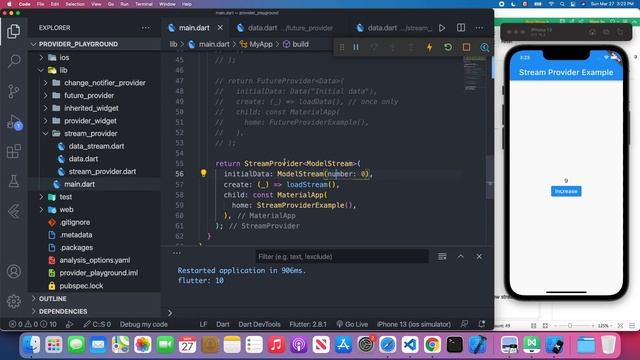The width and height of the screenshot is (640, 360).
Task: Open the Accounts menu icon
Action: (13, 271)
